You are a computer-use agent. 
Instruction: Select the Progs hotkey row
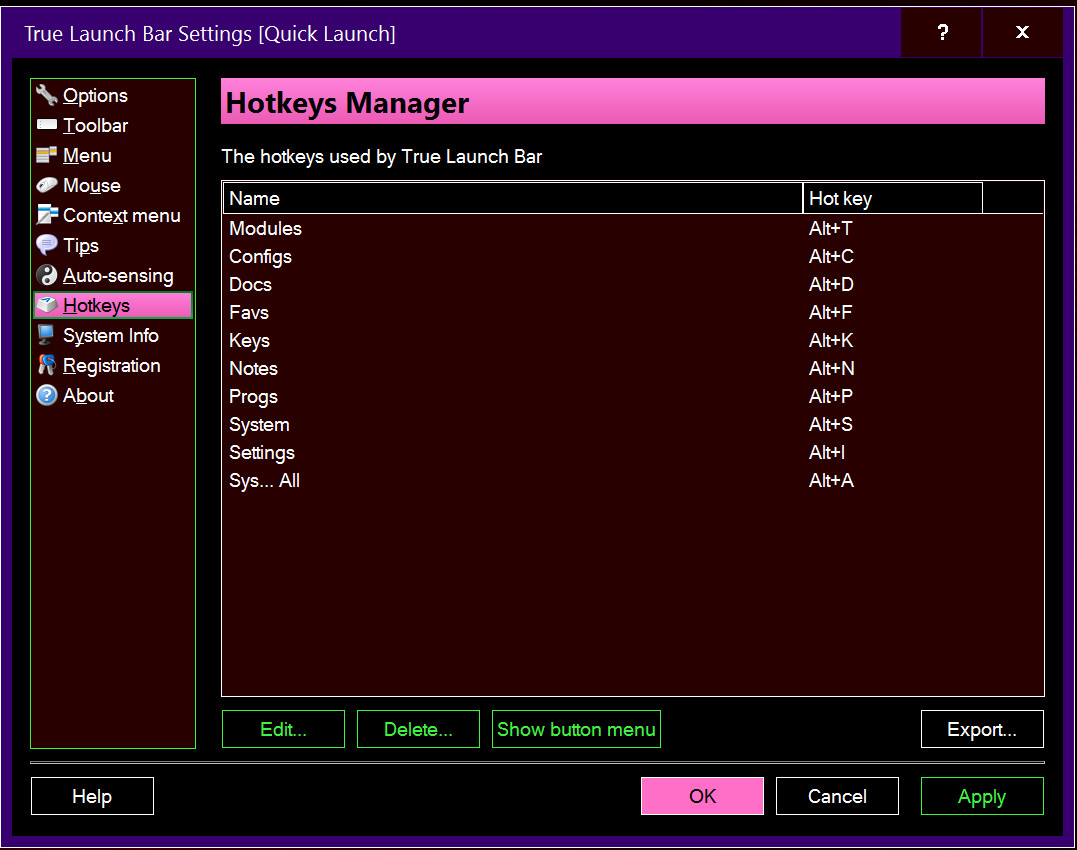633,397
